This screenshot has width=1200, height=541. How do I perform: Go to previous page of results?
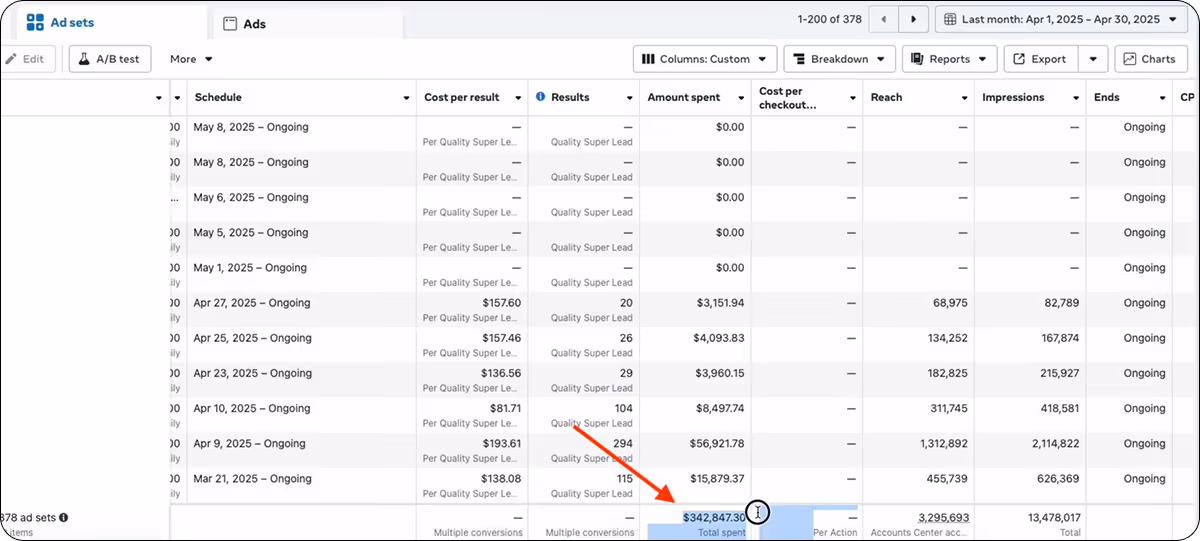click(x=883, y=19)
